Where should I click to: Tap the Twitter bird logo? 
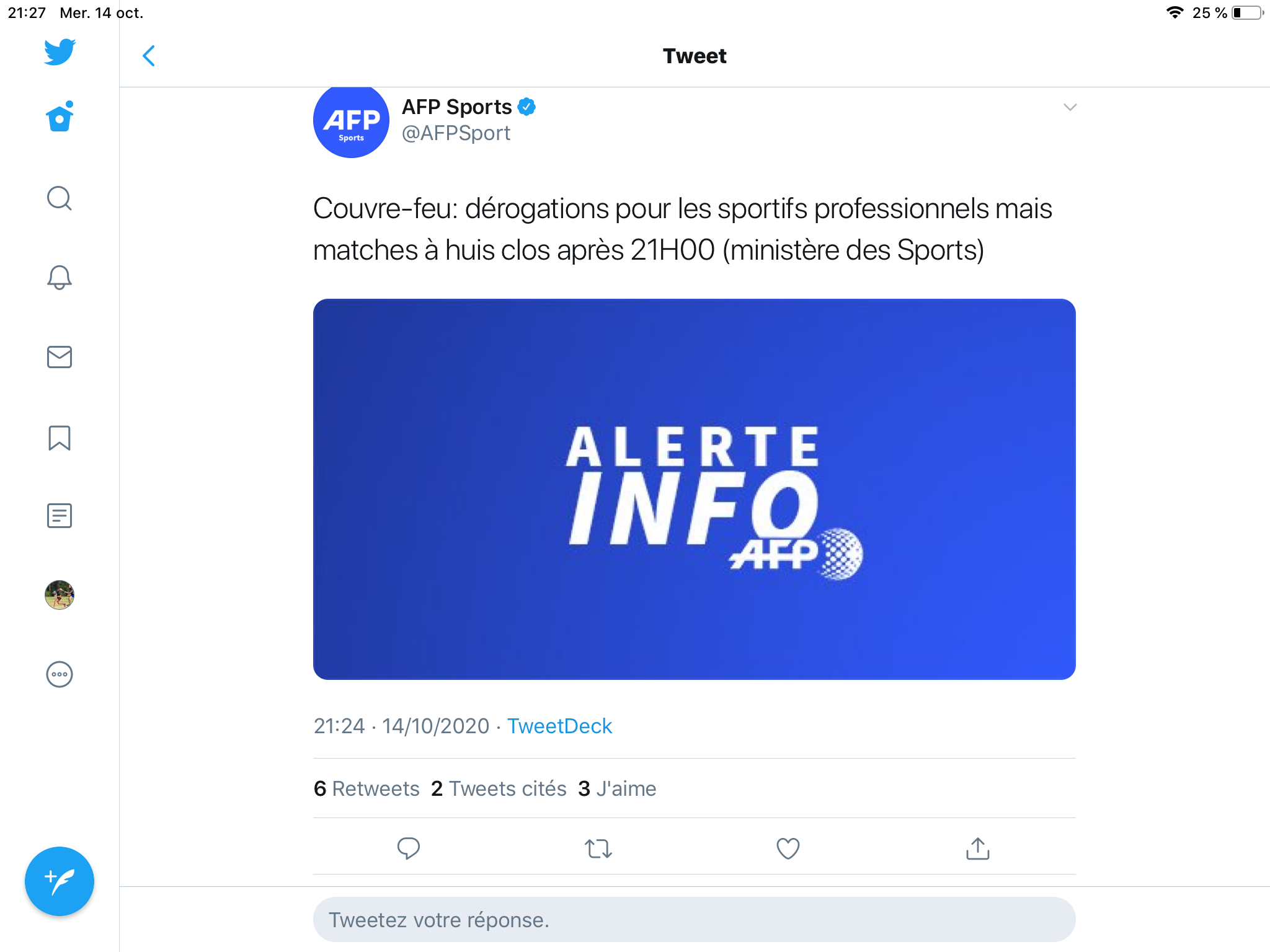[60, 52]
